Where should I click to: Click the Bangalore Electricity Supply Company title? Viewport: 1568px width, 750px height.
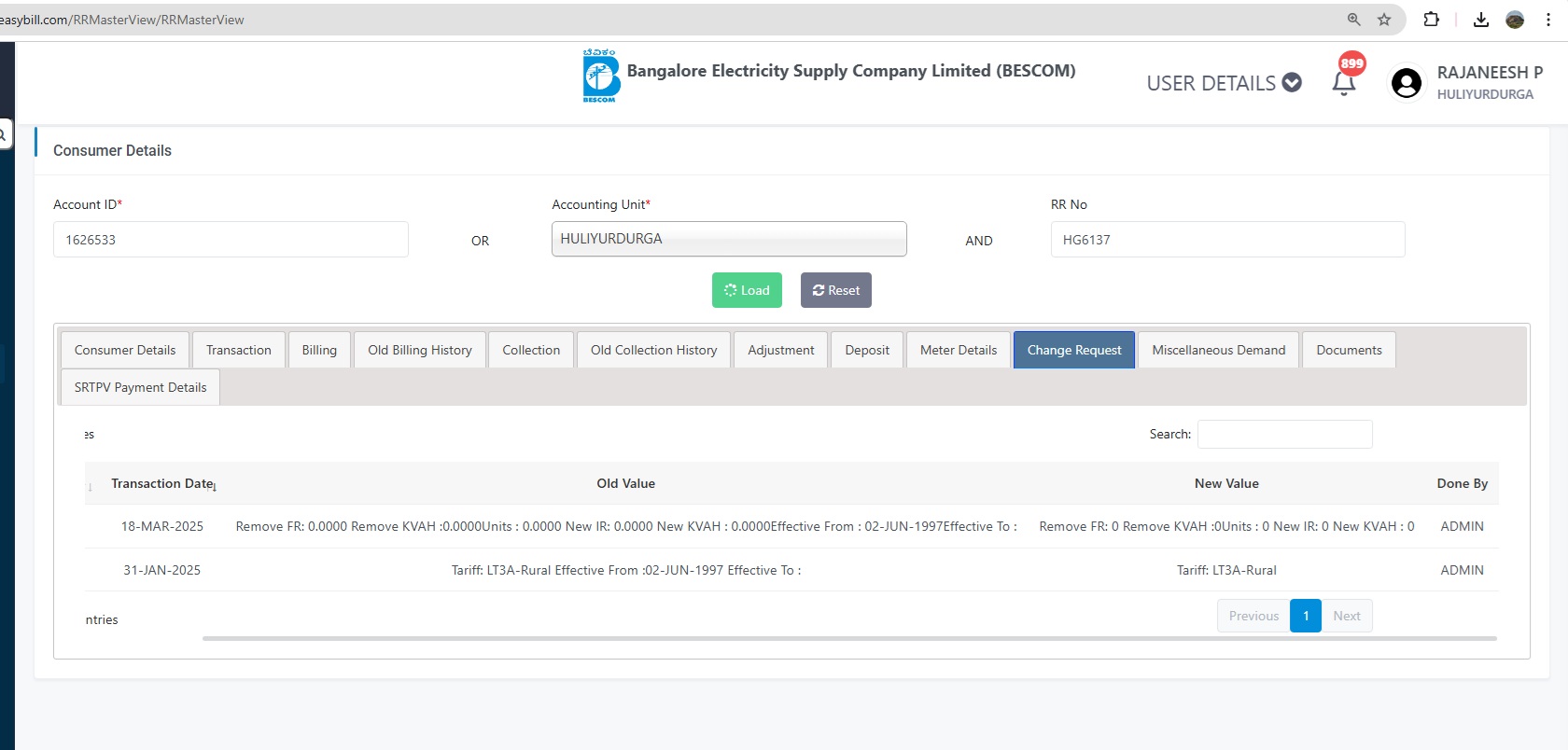(851, 71)
